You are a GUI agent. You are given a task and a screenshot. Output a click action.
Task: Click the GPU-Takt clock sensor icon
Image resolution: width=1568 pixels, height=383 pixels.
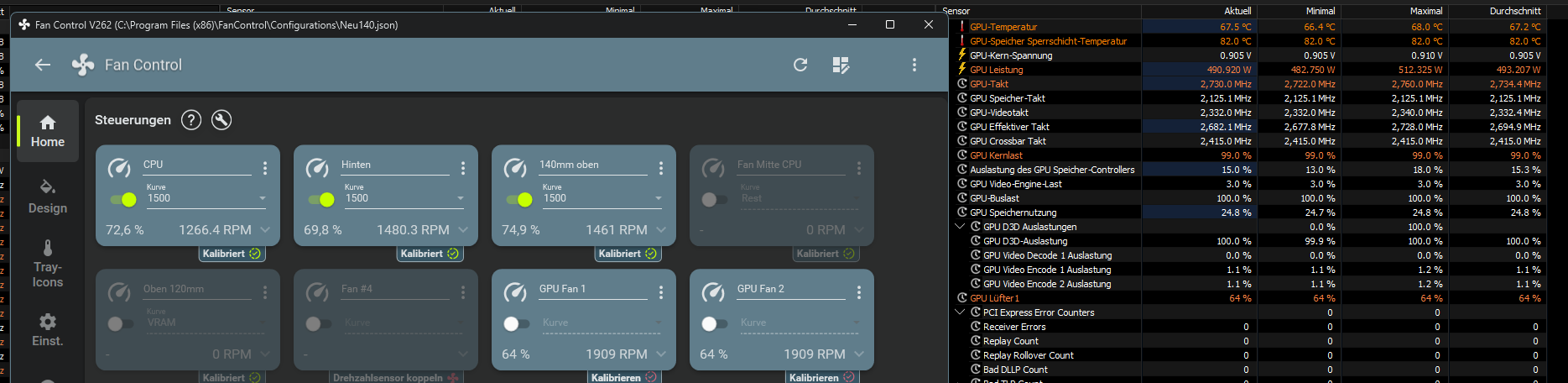(962, 84)
